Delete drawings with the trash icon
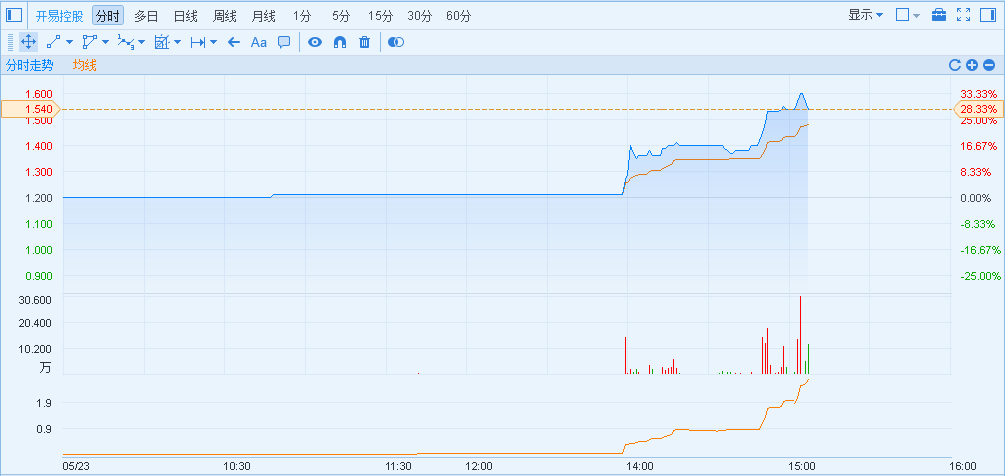The image size is (1005, 476). point(364,42)
